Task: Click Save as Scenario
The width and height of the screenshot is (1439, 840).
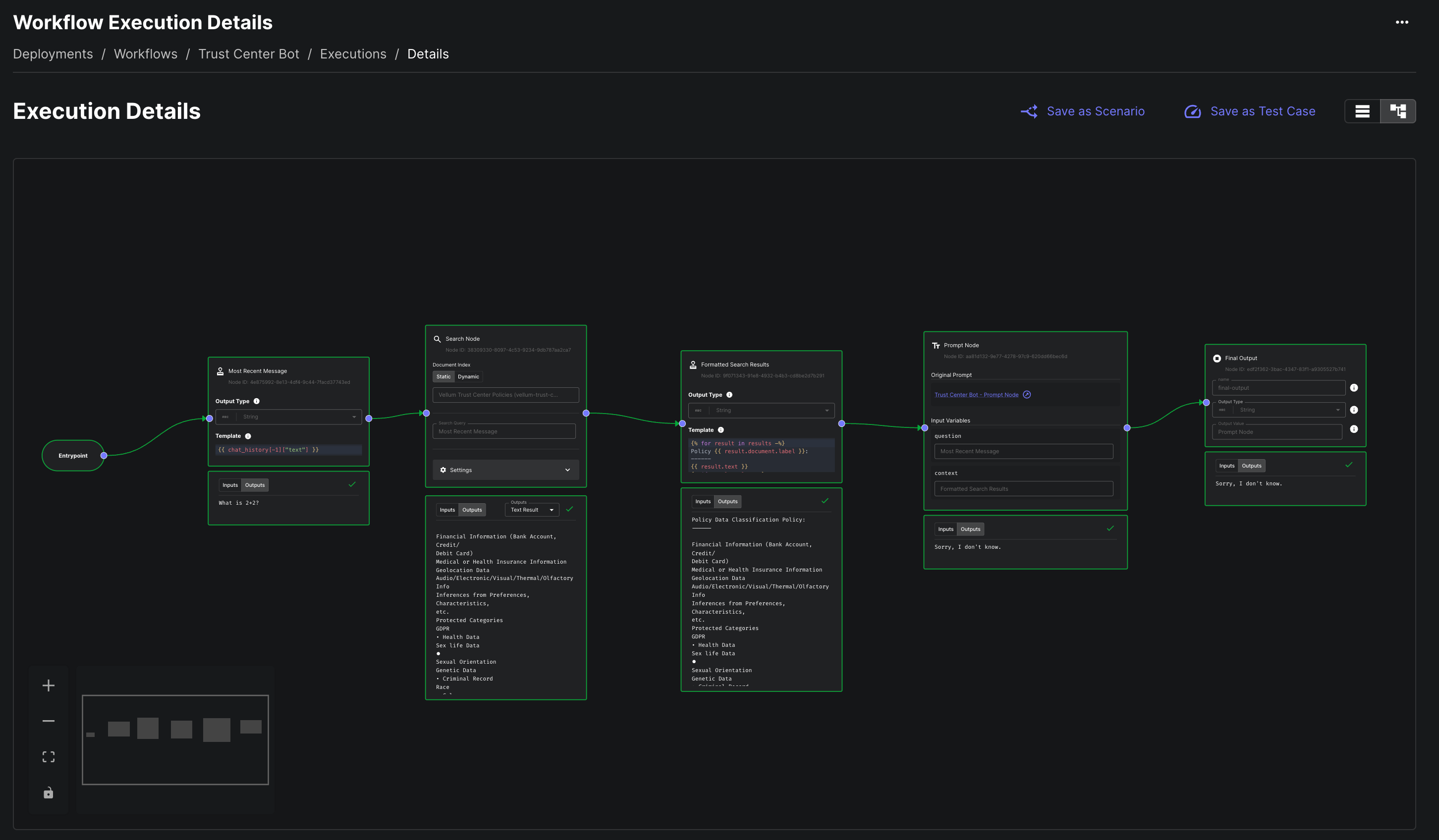Action: pos(1083,111)
